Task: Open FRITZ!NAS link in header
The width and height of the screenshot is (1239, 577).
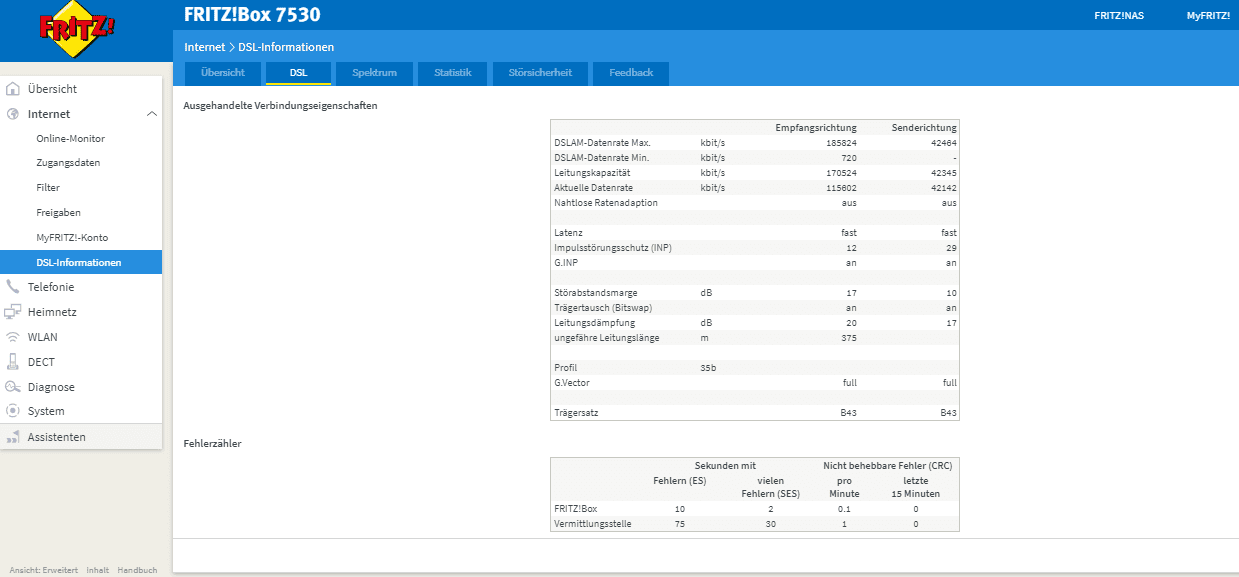Action: pos(1118,15)
